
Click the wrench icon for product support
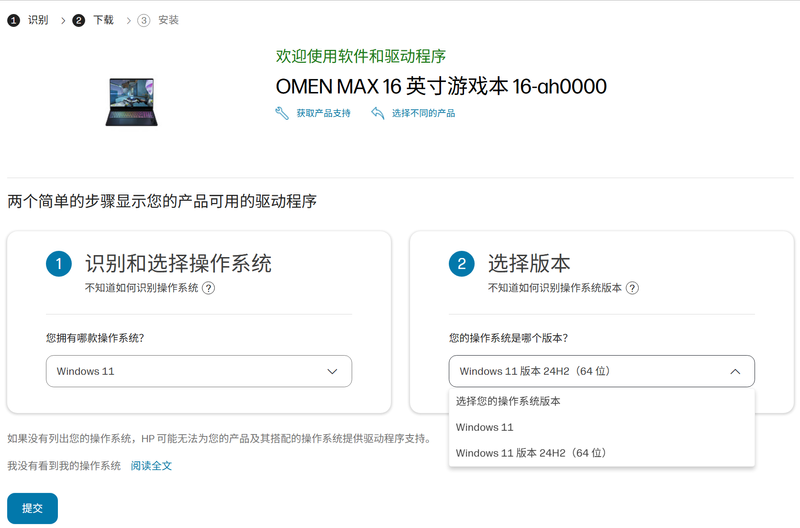(x=282, y=113)
